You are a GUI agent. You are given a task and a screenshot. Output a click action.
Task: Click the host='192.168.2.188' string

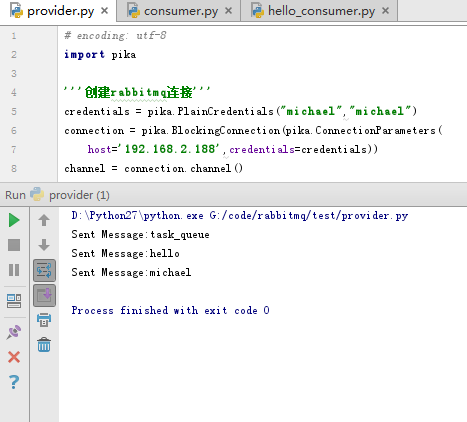click(x=153, y=149)
